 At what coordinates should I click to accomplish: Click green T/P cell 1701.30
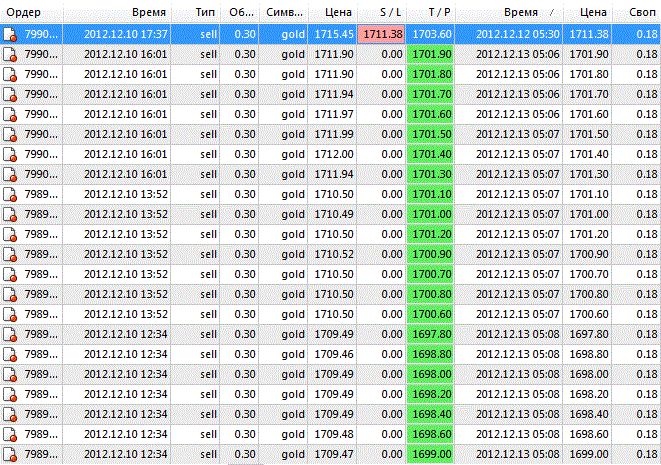430,175
